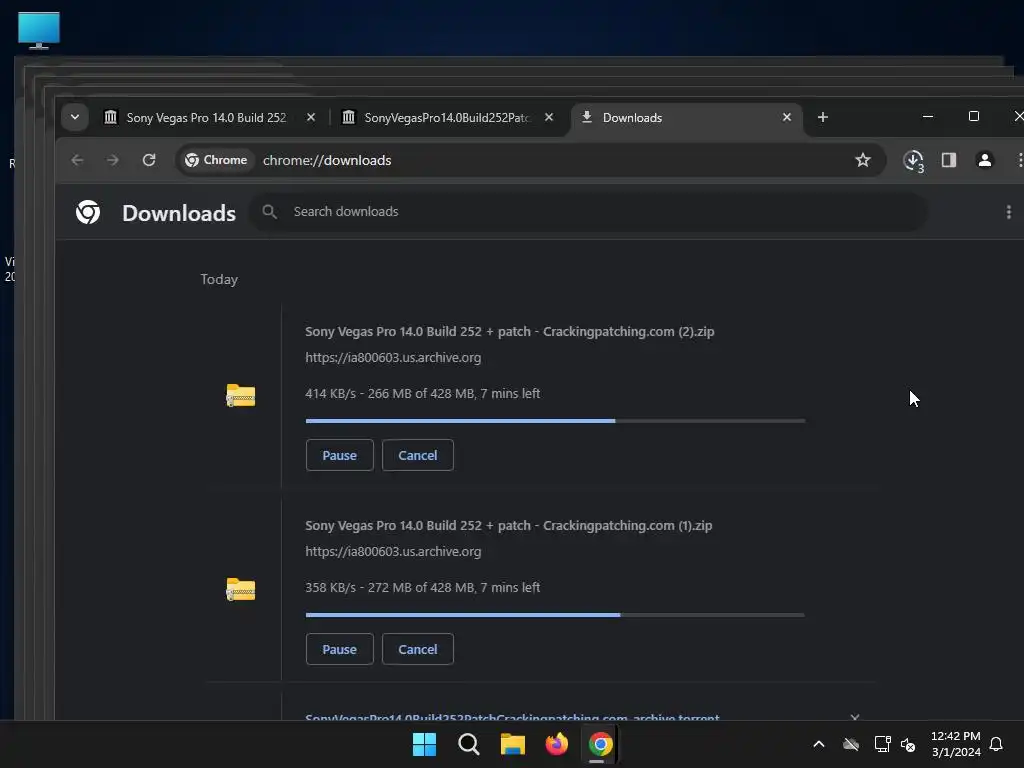Pause the Crackingpatching.com (2).zip download
The width and height of the screenshot is (1024, 768).
point(340,455)
